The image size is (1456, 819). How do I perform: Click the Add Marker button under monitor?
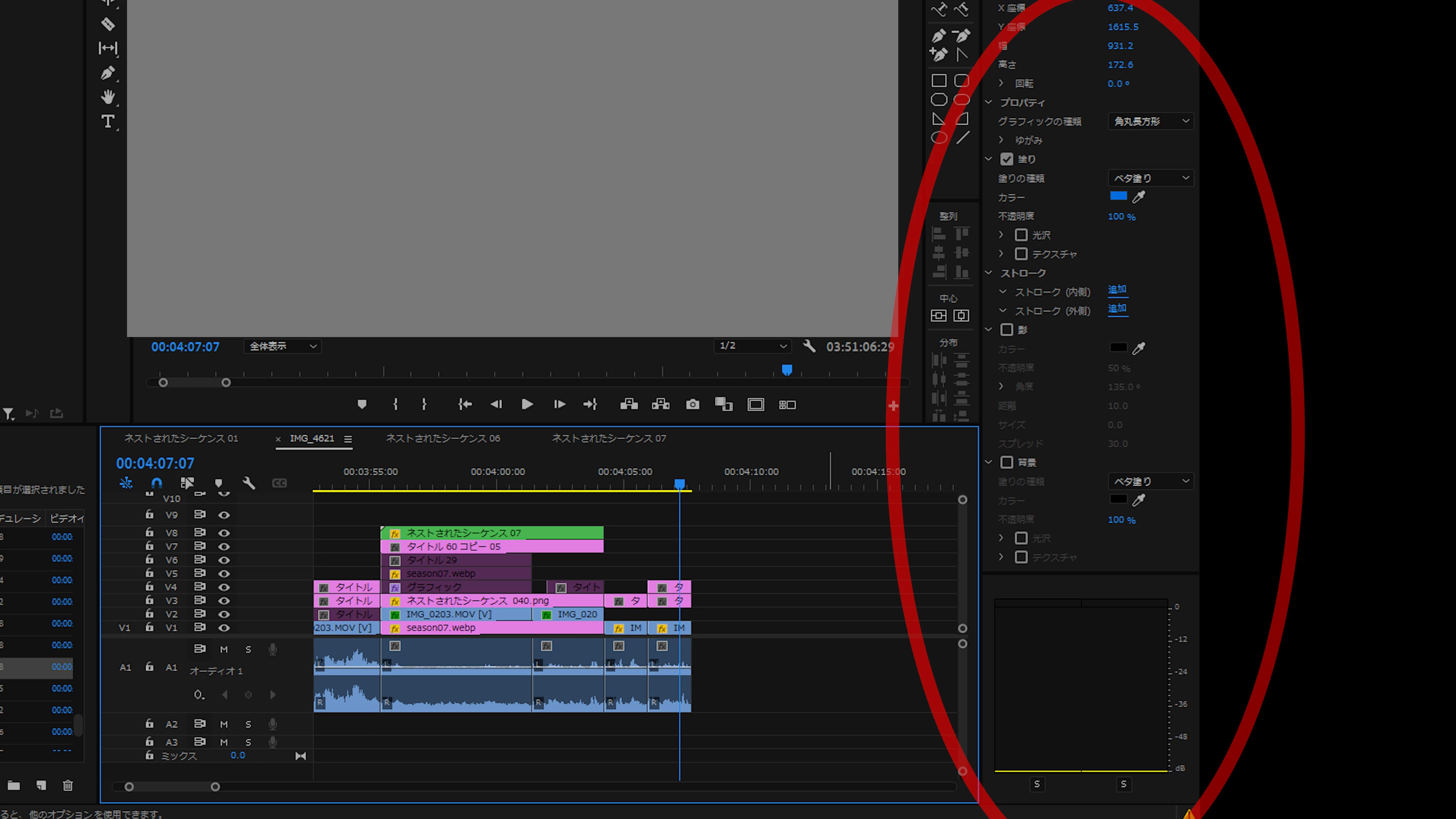pyautogui.click(x=362, y=405)
